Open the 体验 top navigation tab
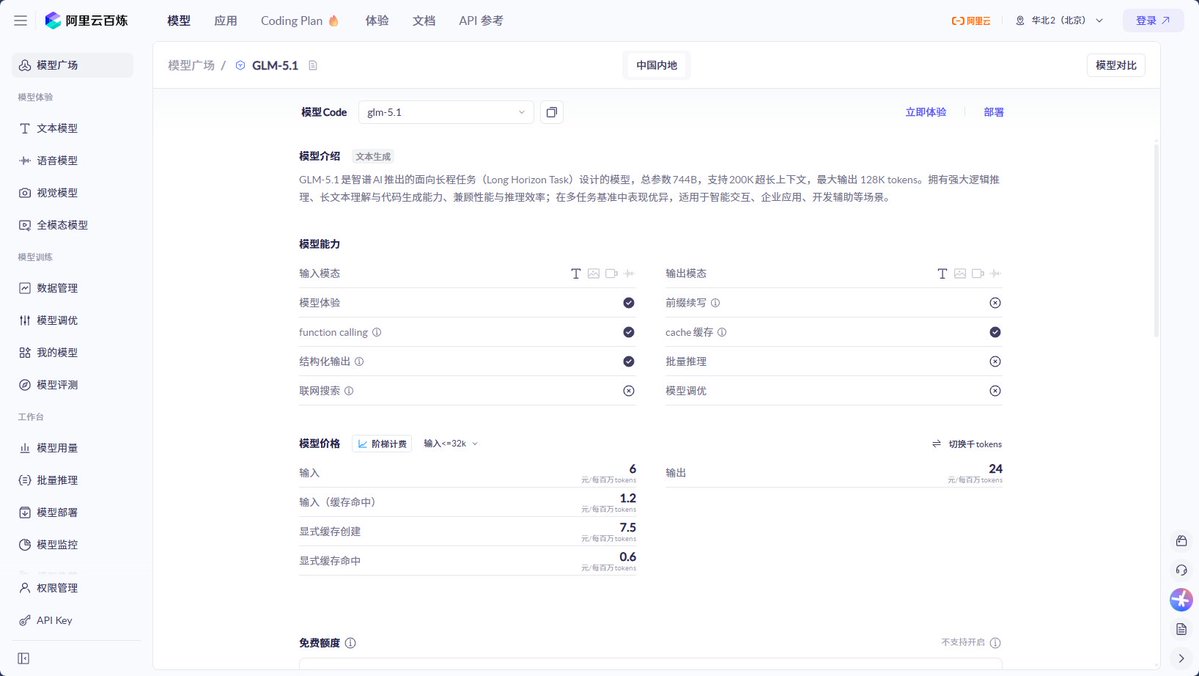The width and height of the screenshot is (1199, 676). click(377, 21)
